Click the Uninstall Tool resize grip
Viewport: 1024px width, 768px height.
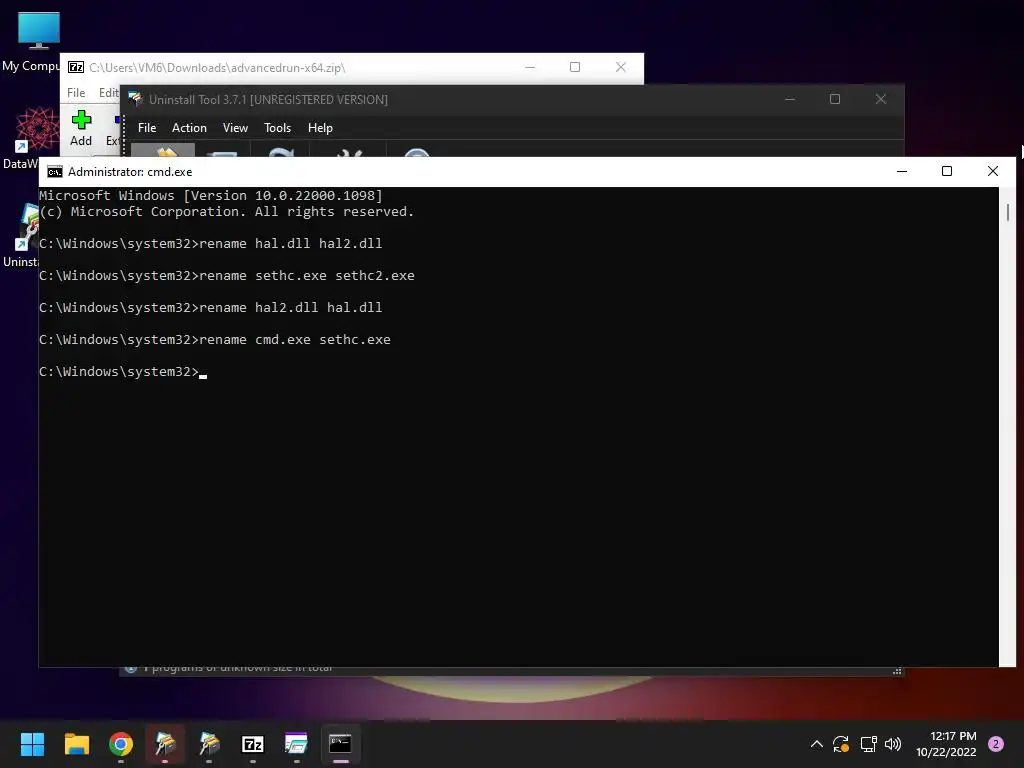point(897,671)
